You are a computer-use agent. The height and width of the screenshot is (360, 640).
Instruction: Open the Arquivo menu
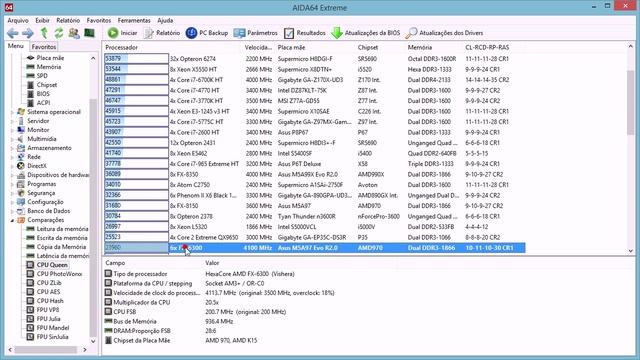(18, 20)
